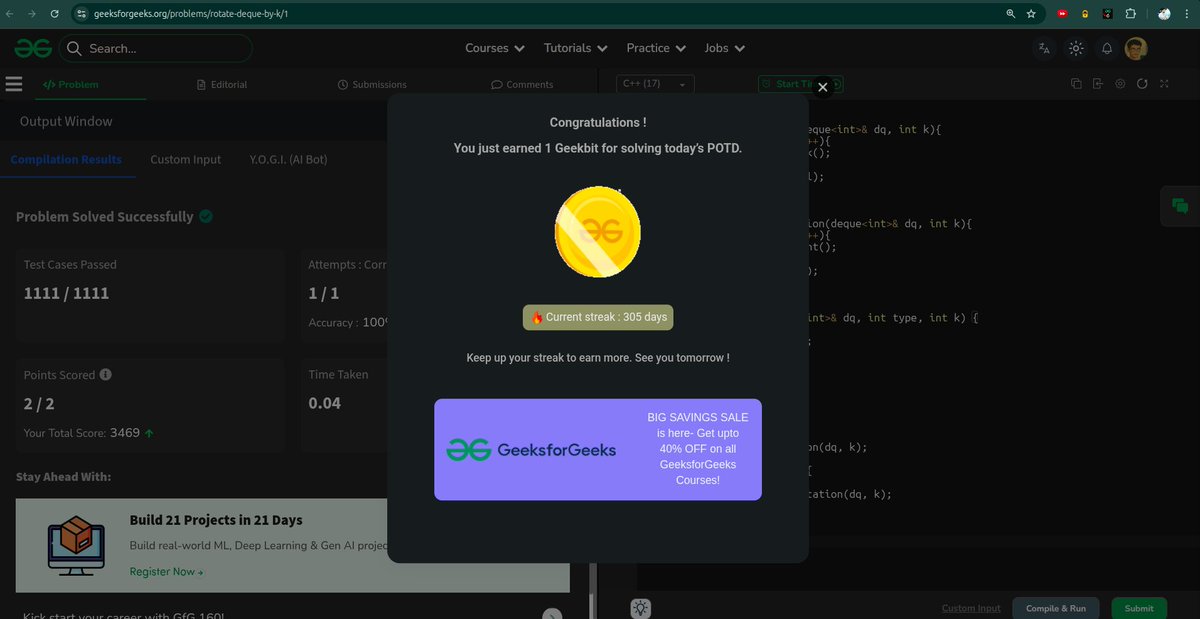Reset code with the circular arrow icon
1200x619 pixels.
coord(1142,84)
